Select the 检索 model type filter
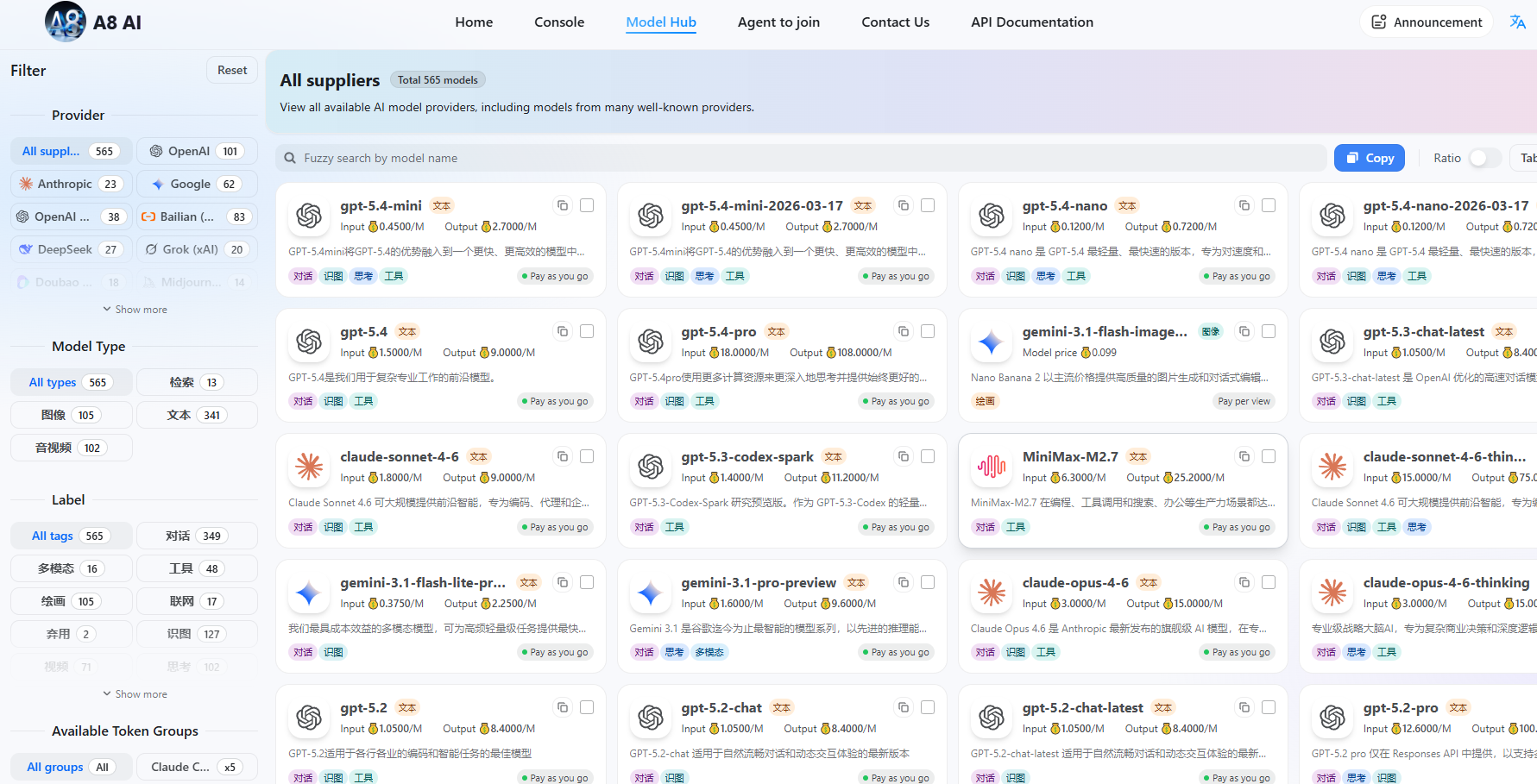Image resolution: width=1537 pixels, height=784 pixels. pyautogui.click(x=198, y=382)
